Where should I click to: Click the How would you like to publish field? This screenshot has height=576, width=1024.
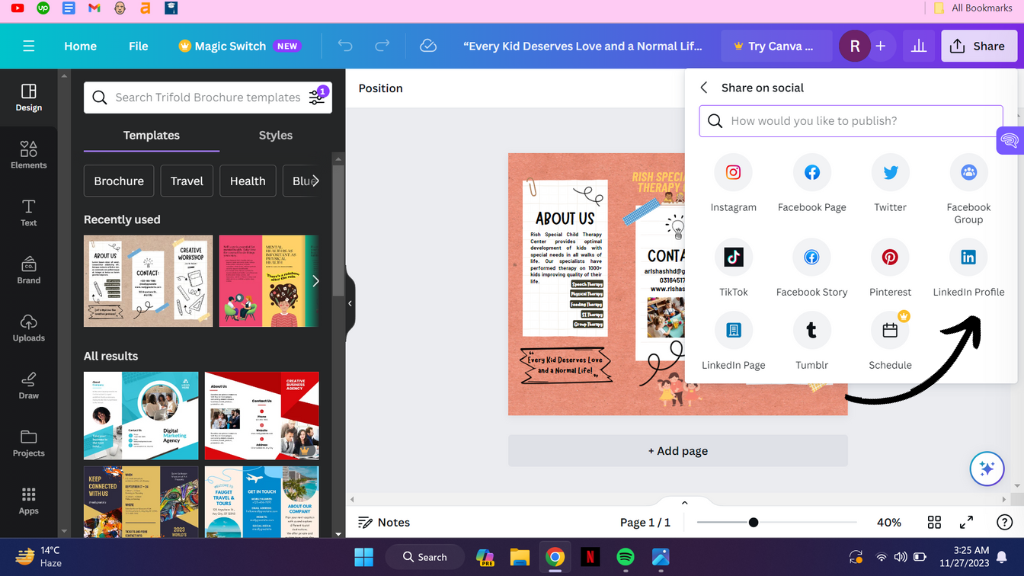(851, 121)
